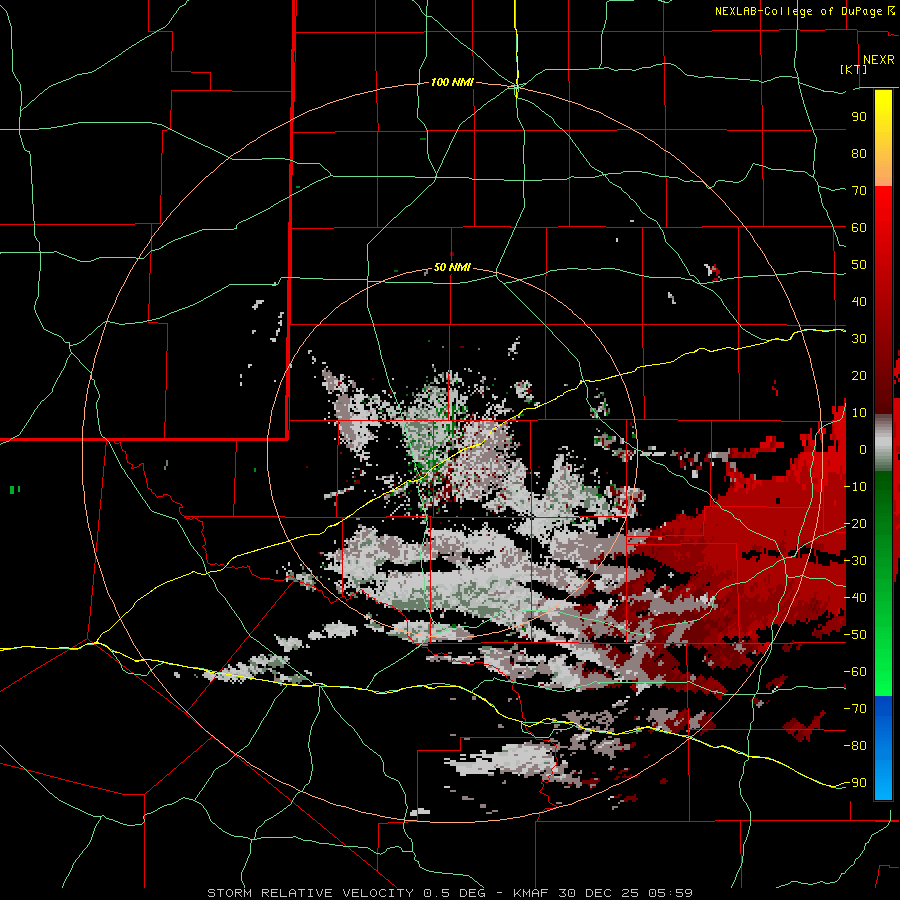The image size is (900, 900).
Task: Click the 30 DEC 25 05:59 timestamp
Action: (x=625, y=893)
